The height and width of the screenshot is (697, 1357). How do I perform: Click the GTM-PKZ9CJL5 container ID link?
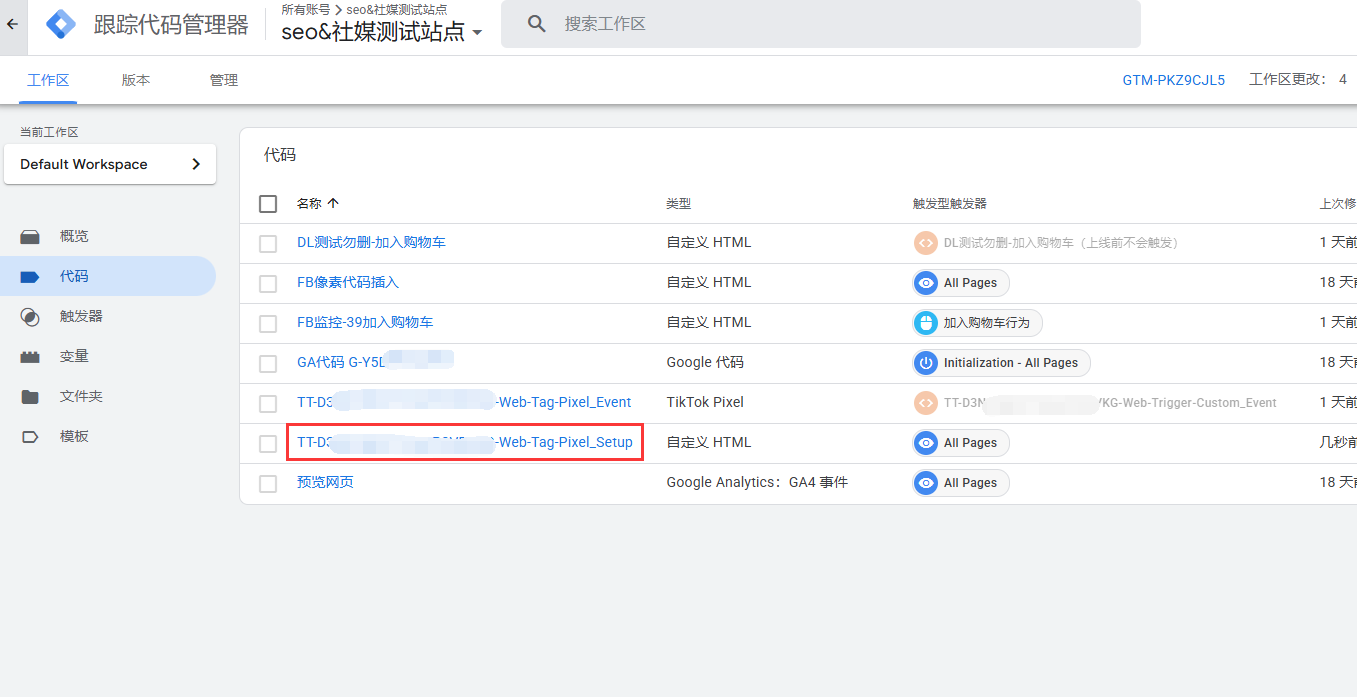[1173, 80]
